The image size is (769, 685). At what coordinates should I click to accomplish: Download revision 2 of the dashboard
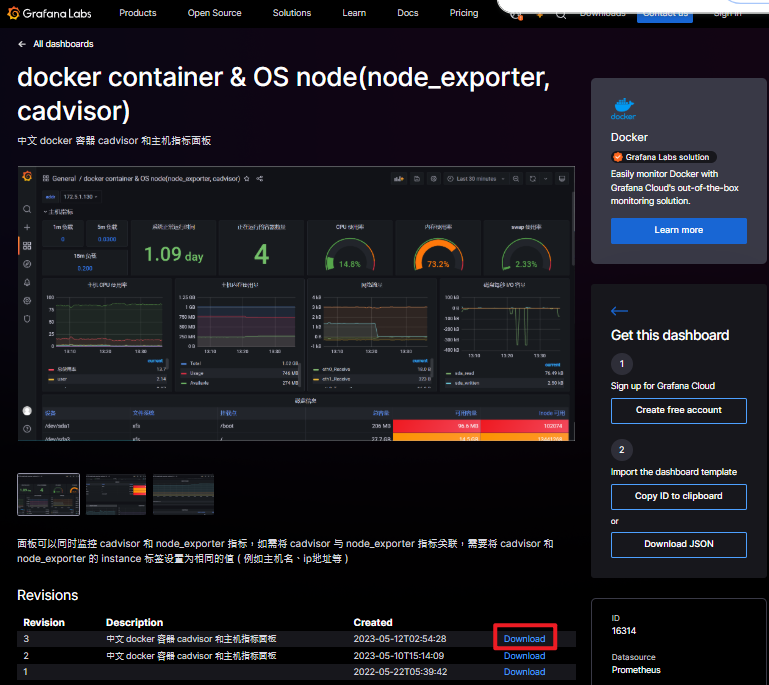(x=524, y=656)
